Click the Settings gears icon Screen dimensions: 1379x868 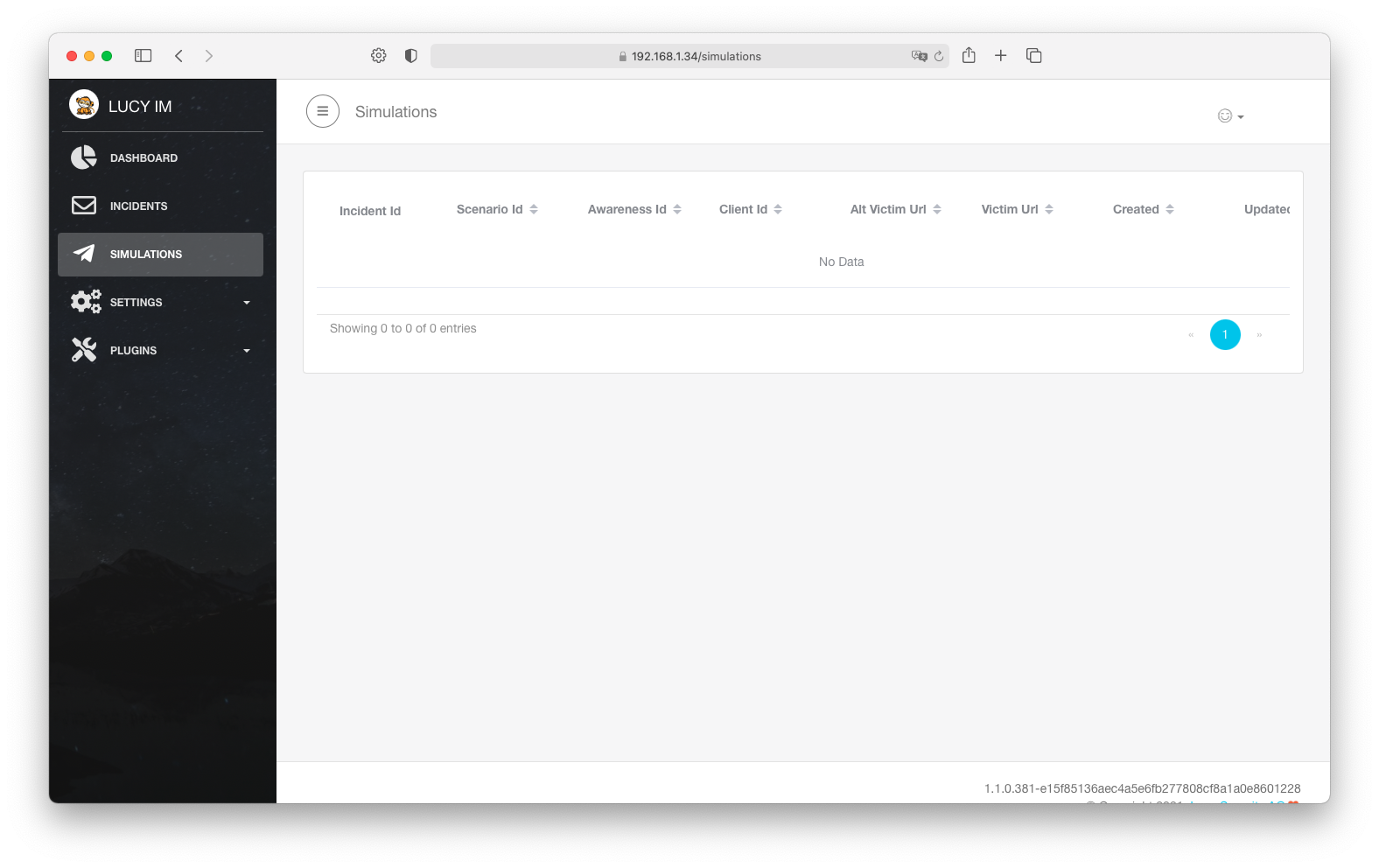pyautogui.click(x=85, y=302)
